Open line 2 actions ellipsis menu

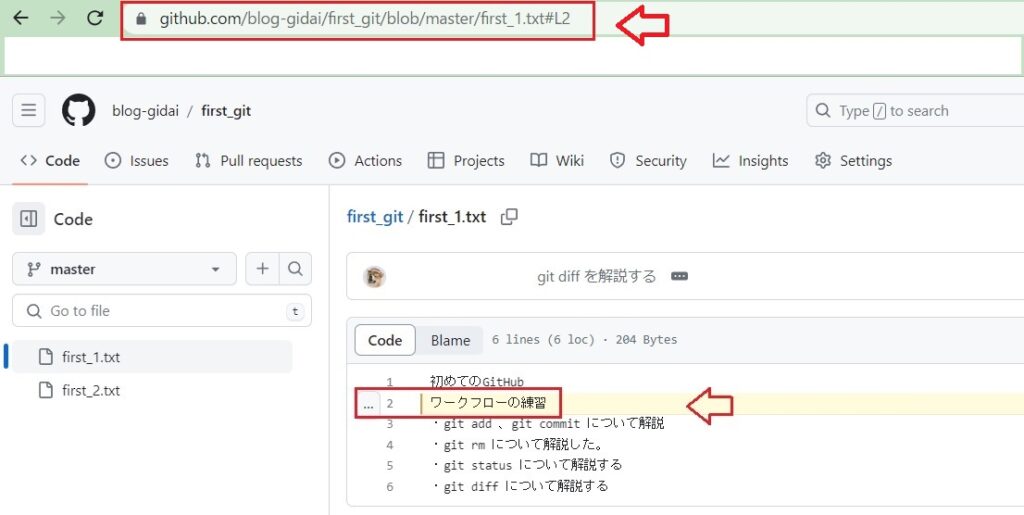[x=368, y=404]
